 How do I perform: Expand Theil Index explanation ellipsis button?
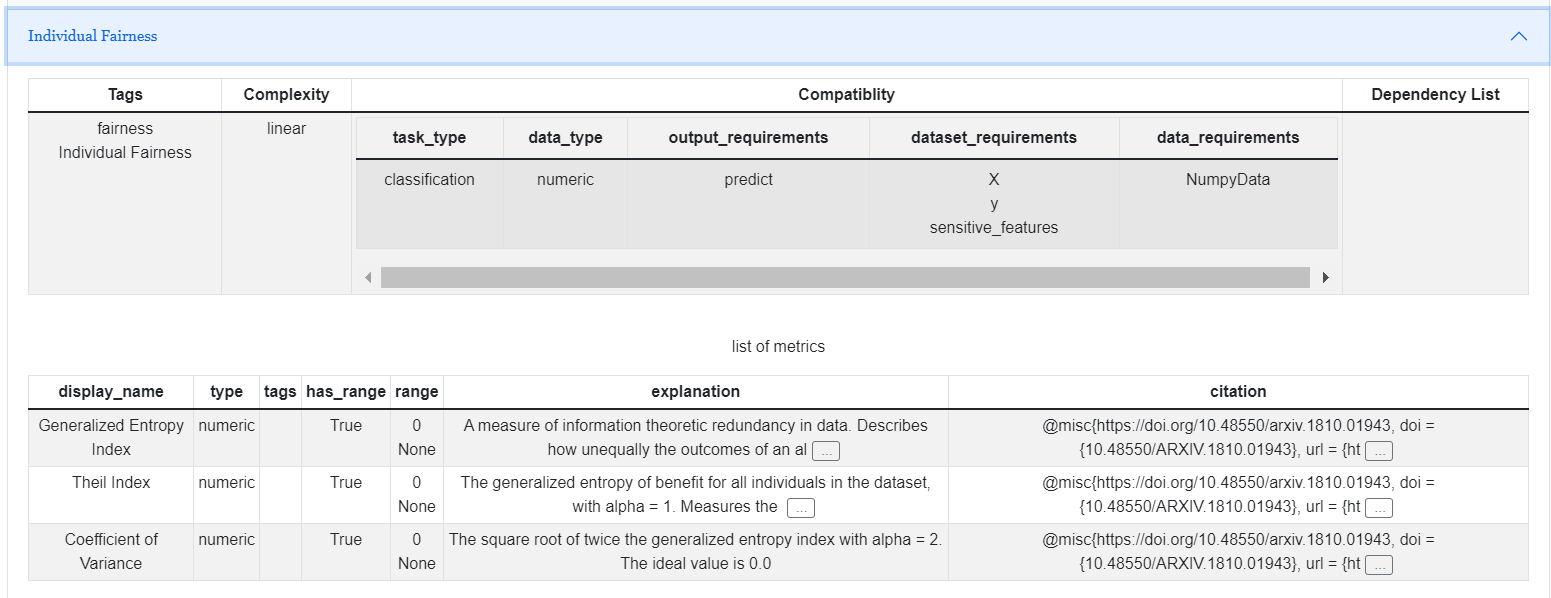(801, 508)
